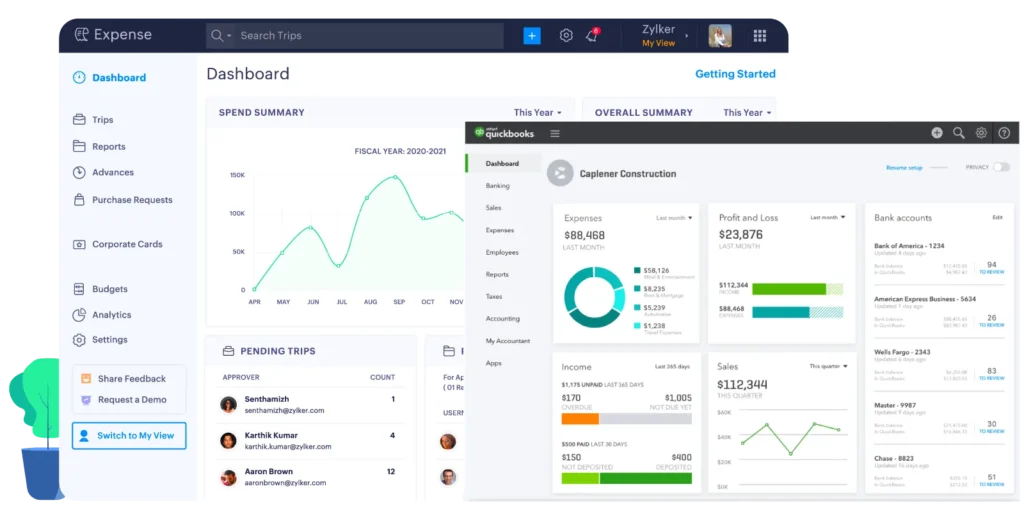Select Aaron Brown row in Pending Trips
Screen dimensions: 1024x519
tap(311, 477)
